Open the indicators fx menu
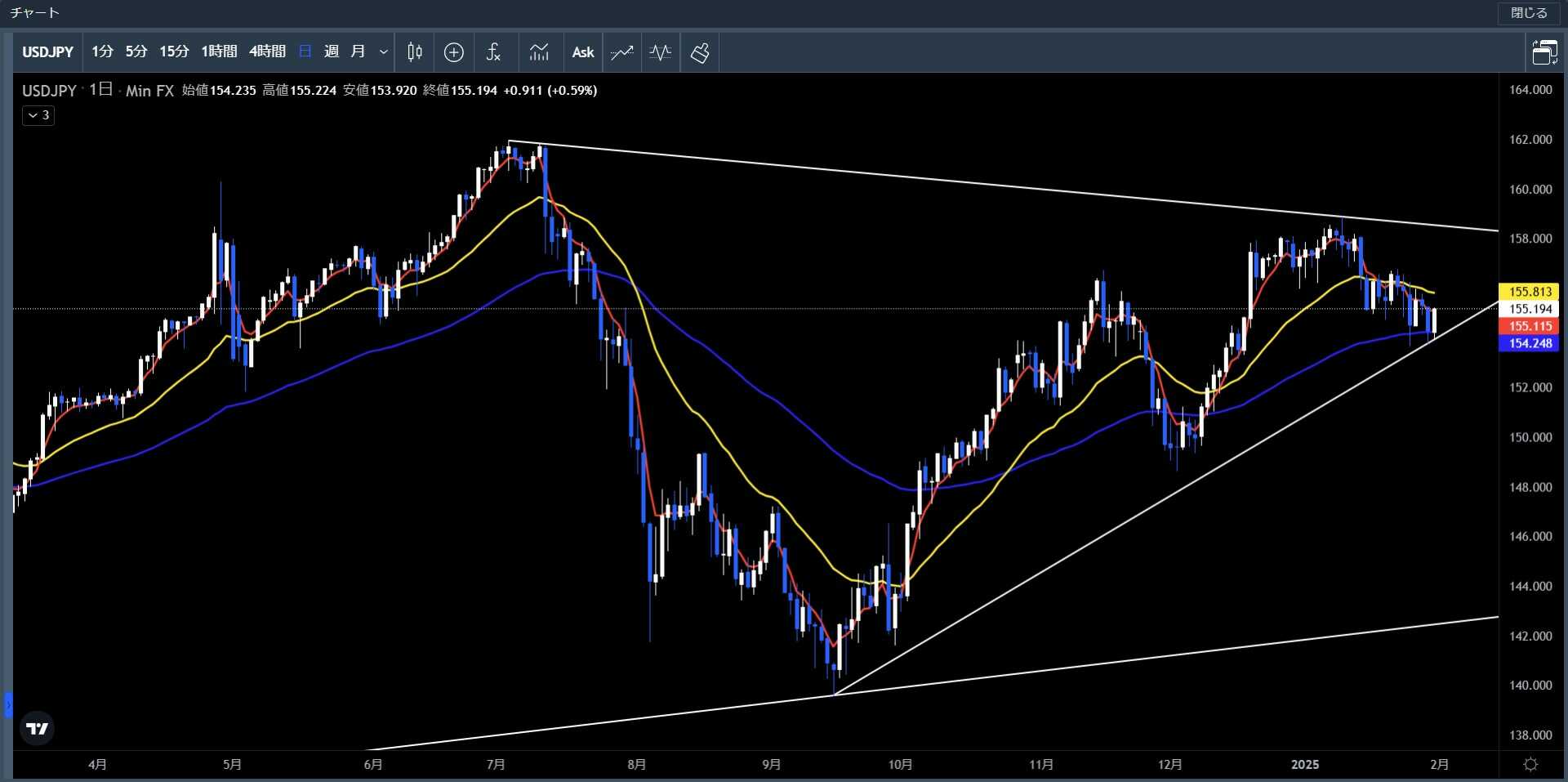 (x=493, y=52)
